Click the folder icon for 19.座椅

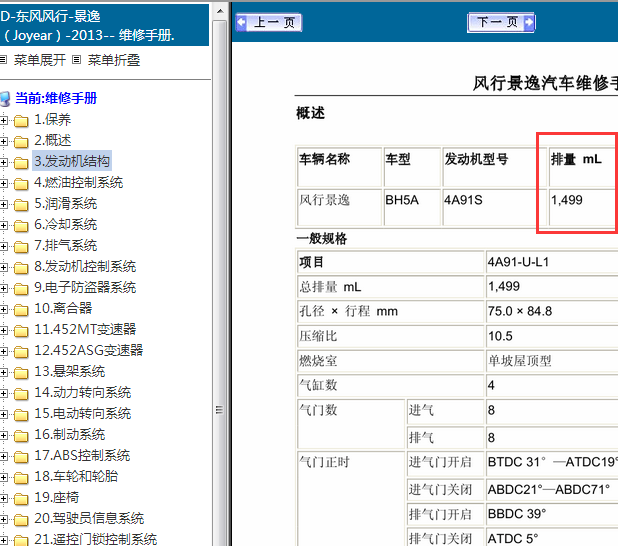21,499
